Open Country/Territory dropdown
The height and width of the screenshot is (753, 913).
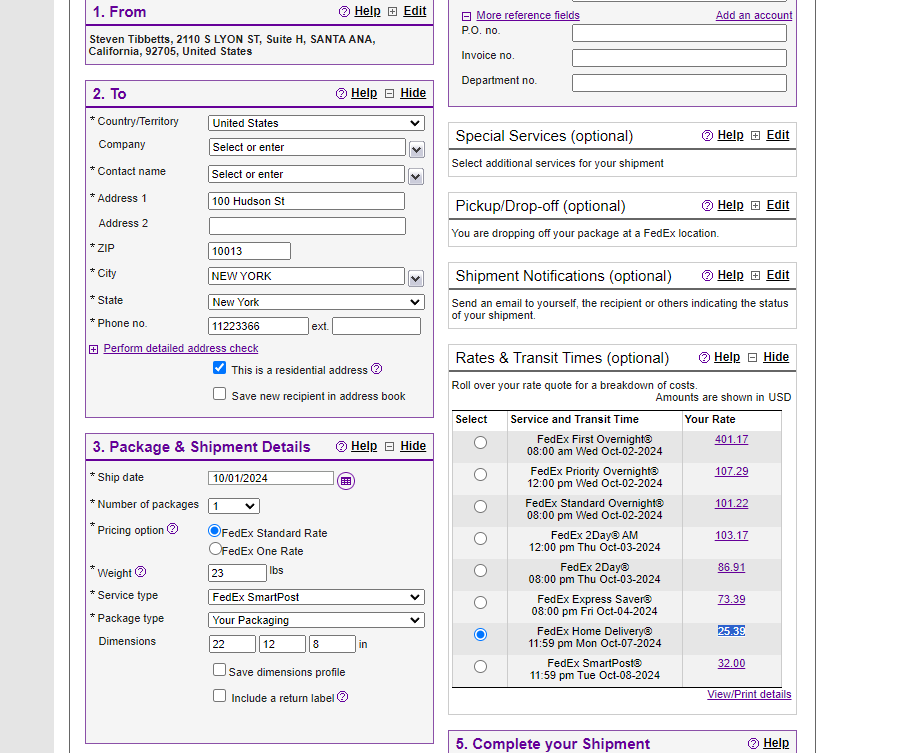(x=316, y=123)
